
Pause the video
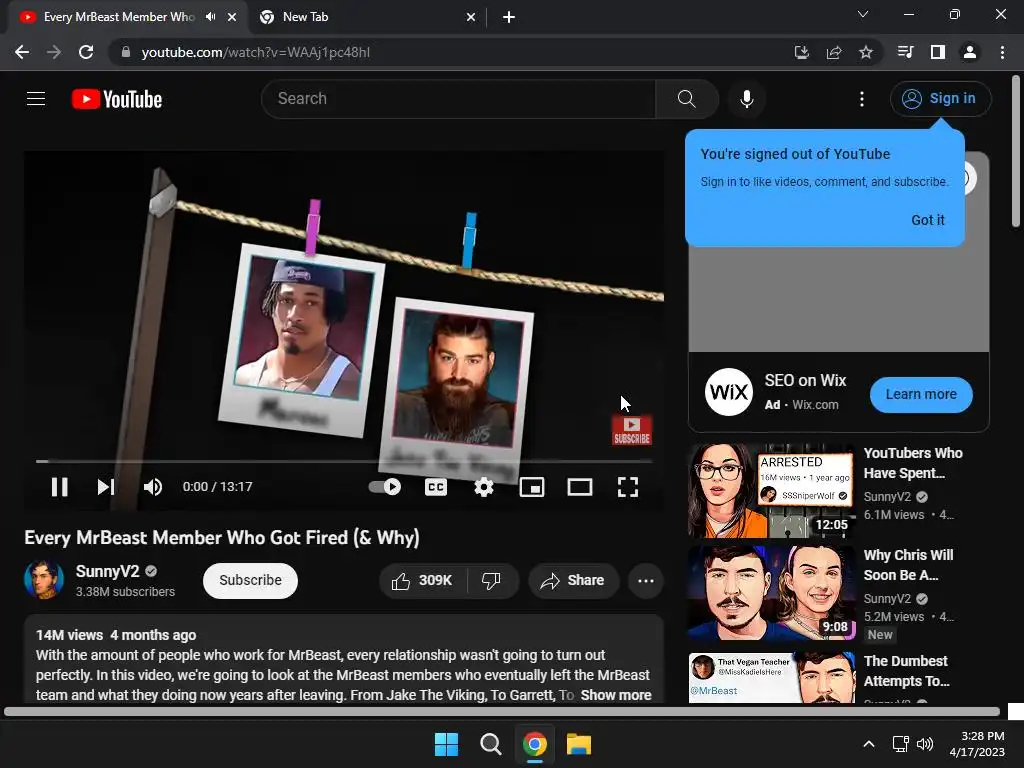(59, 487)
